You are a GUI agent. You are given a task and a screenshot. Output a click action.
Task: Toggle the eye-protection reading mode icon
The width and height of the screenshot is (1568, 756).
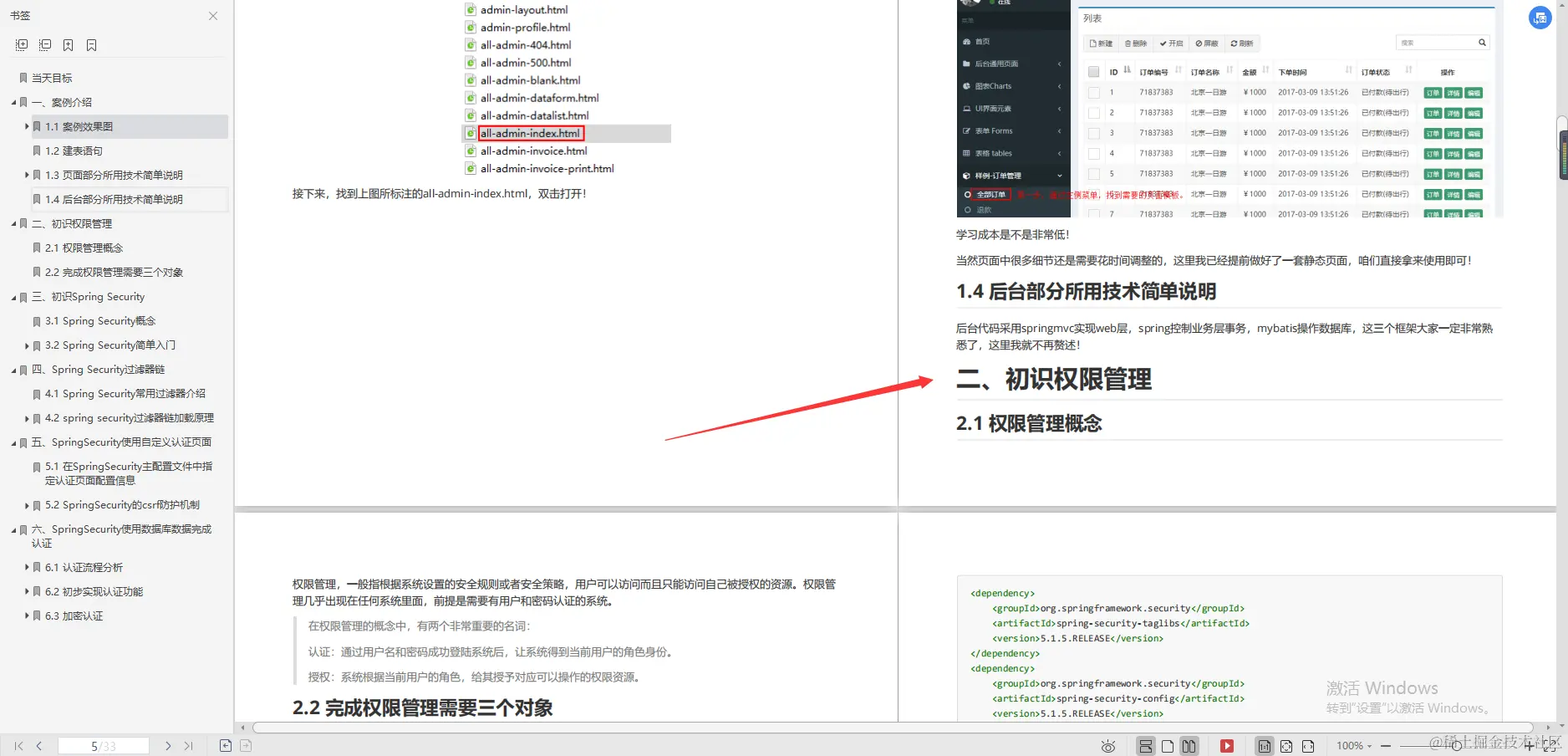(1107, 745)
